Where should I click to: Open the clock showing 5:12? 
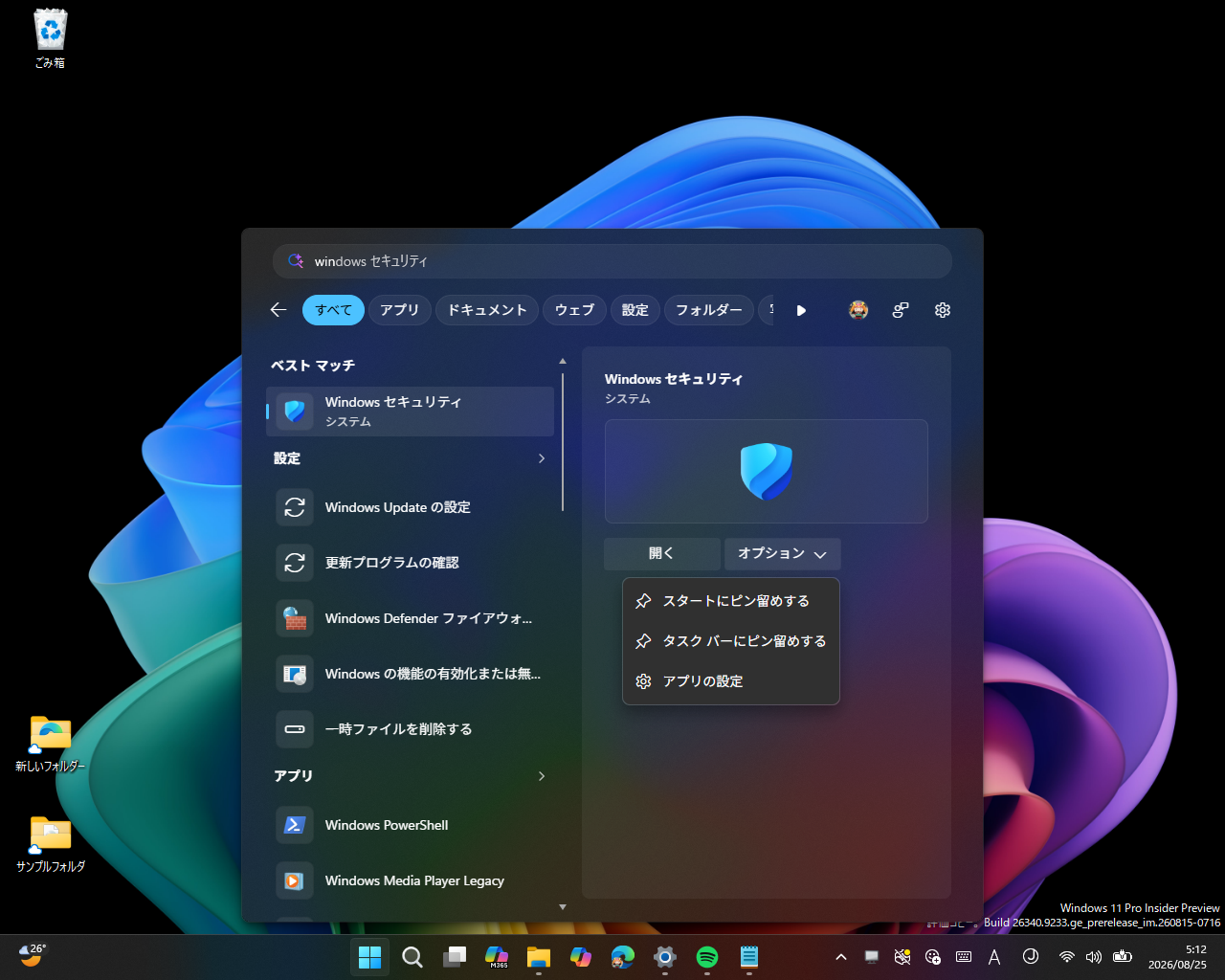[x=1178, y=957]
